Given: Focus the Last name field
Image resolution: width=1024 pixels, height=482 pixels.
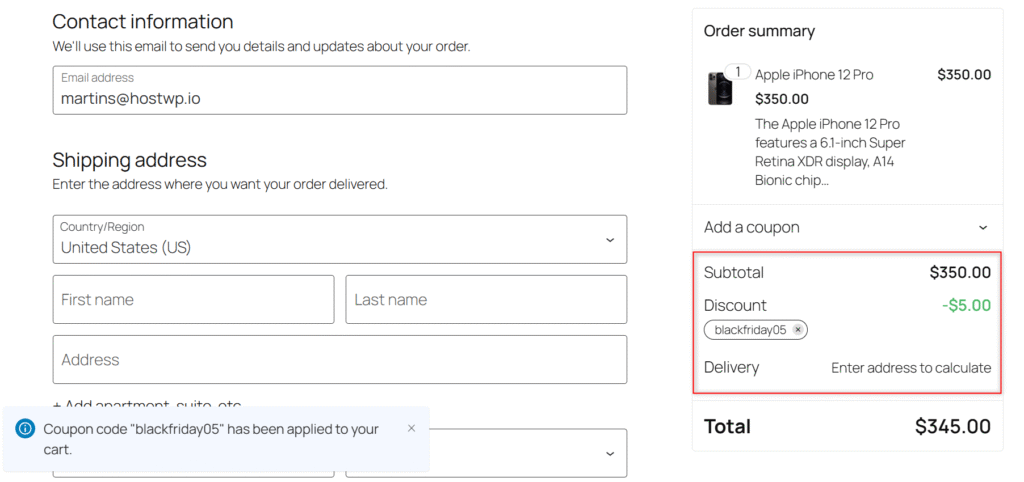Looking at the screenshot, I should click(x=486, y=300).
